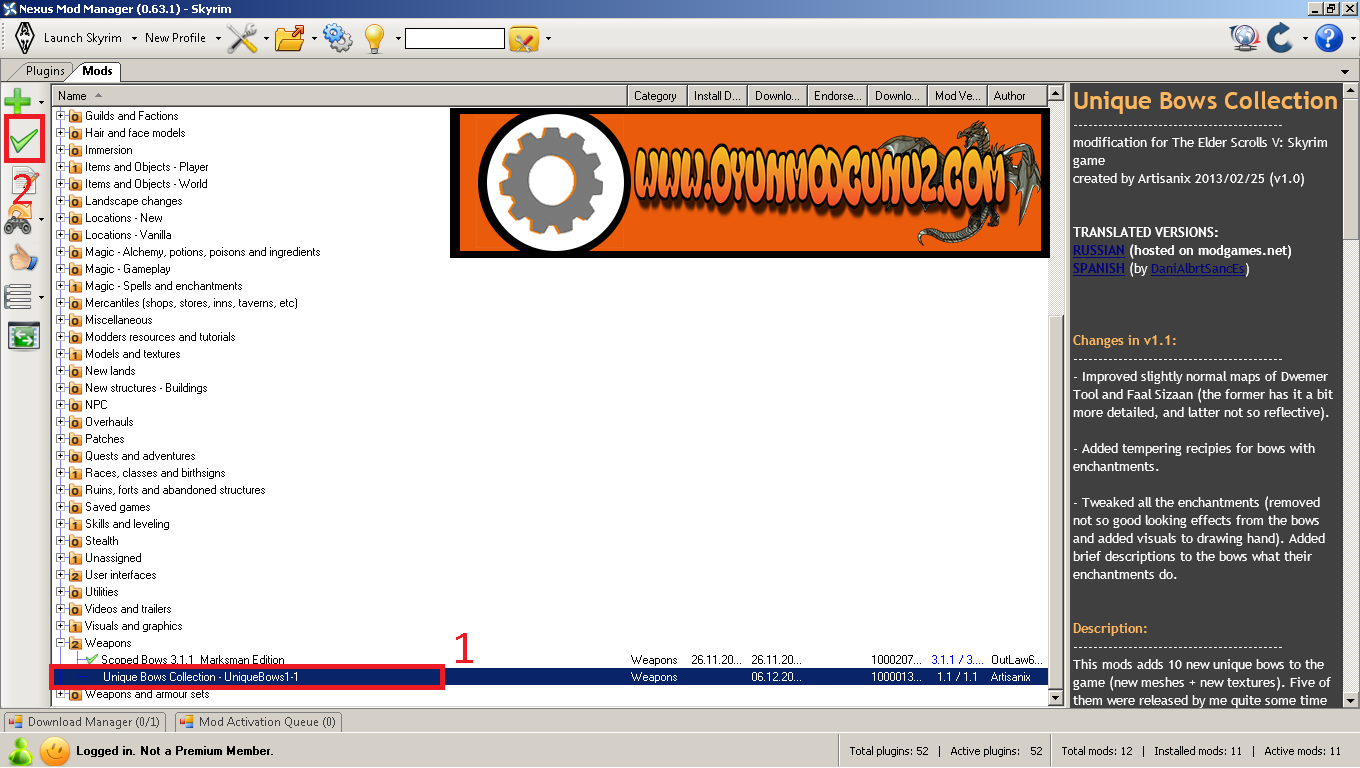Select the Quests and adventures category
This screenshot has width=1360, height=768.
(x=140, y=456)
